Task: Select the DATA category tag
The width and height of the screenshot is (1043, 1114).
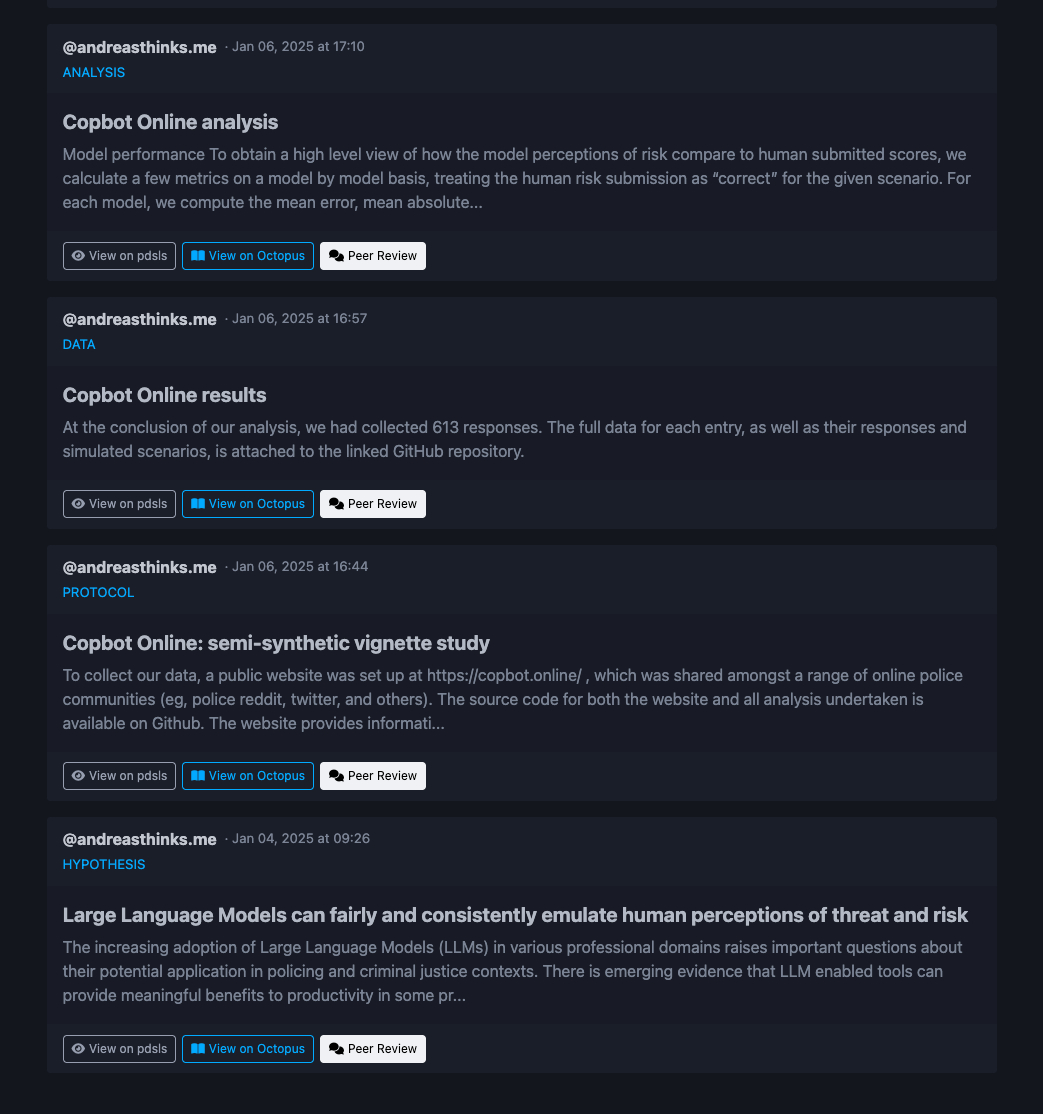Action: click(x=79, y=344)
